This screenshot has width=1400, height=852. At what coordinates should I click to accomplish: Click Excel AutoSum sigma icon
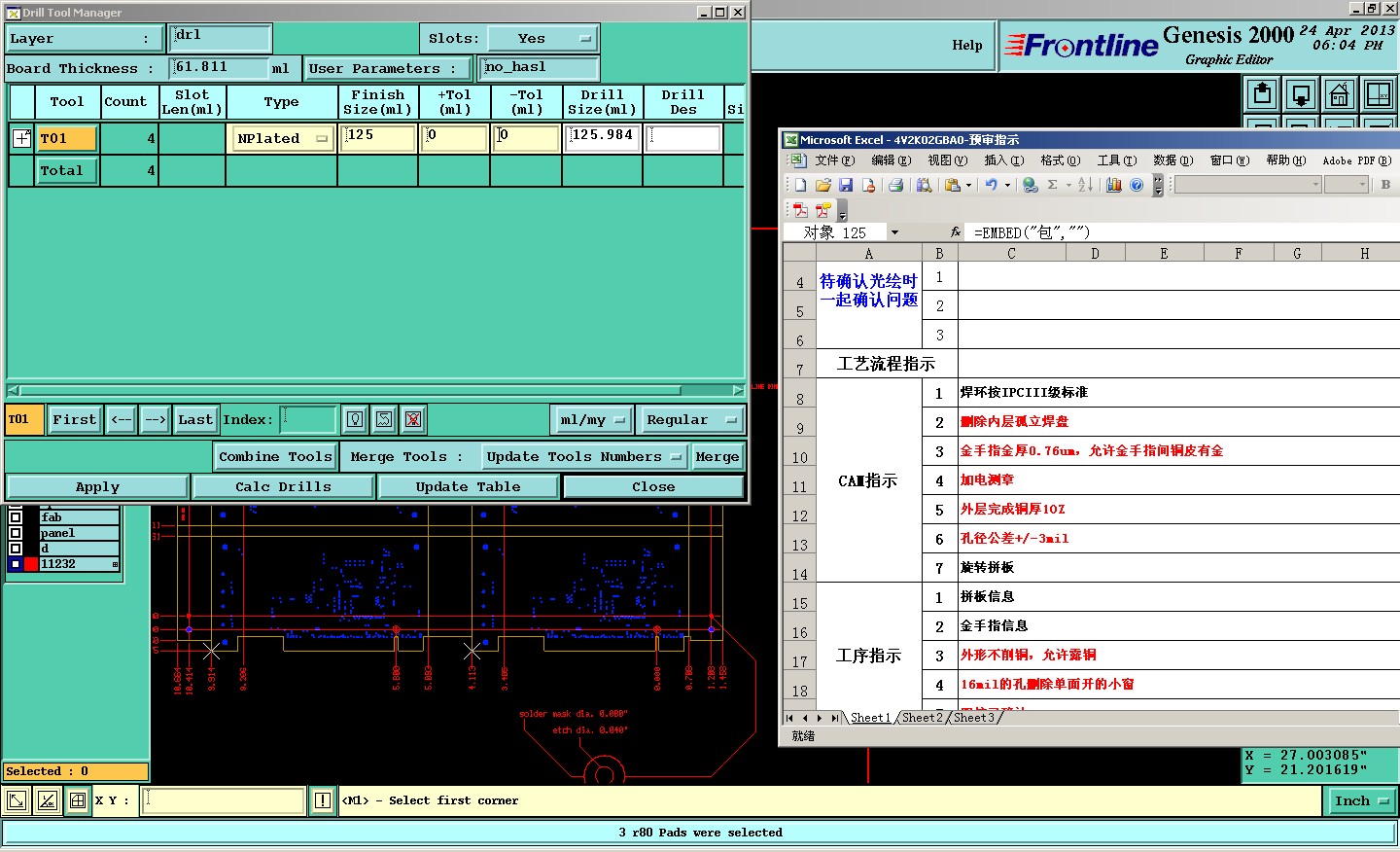click(1052, 185)
